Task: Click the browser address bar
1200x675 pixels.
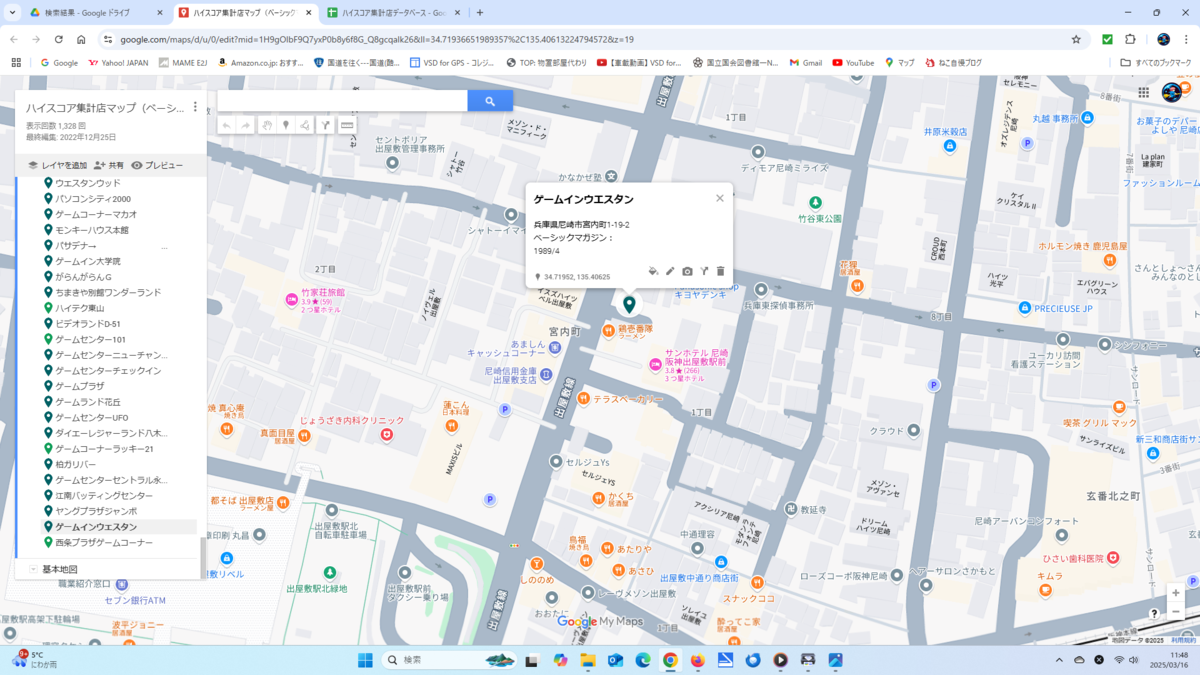Action: pos(590,39)
